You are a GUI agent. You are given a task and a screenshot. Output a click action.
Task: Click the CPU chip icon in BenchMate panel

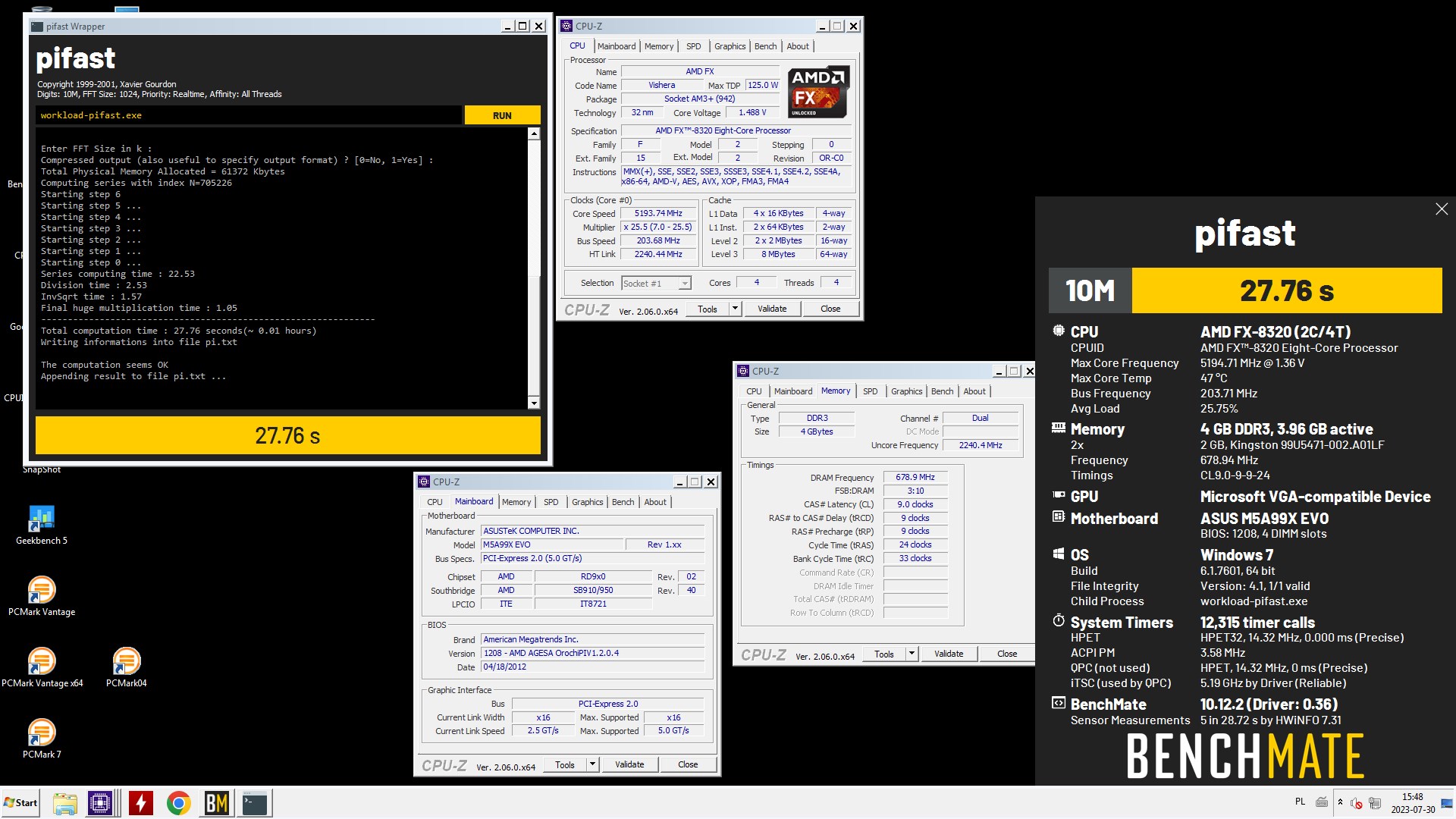coord(1059,331)
